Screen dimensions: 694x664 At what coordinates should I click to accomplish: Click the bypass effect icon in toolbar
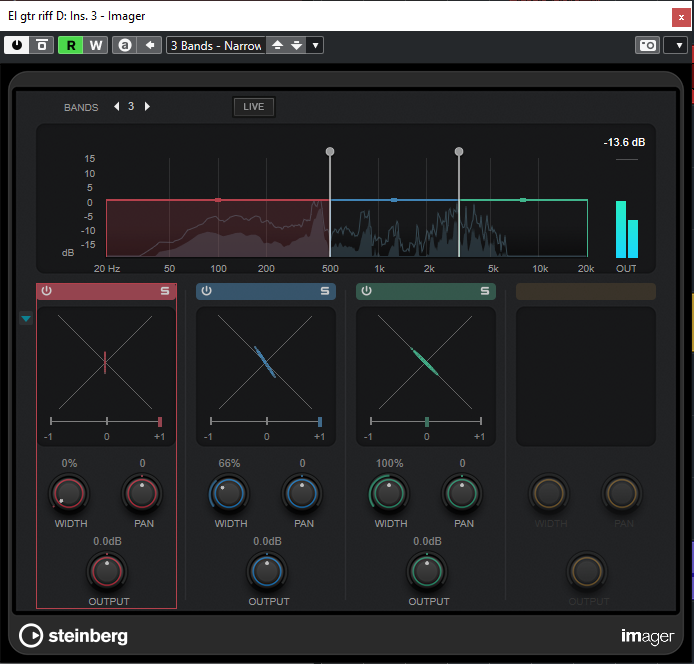(42, 45)
